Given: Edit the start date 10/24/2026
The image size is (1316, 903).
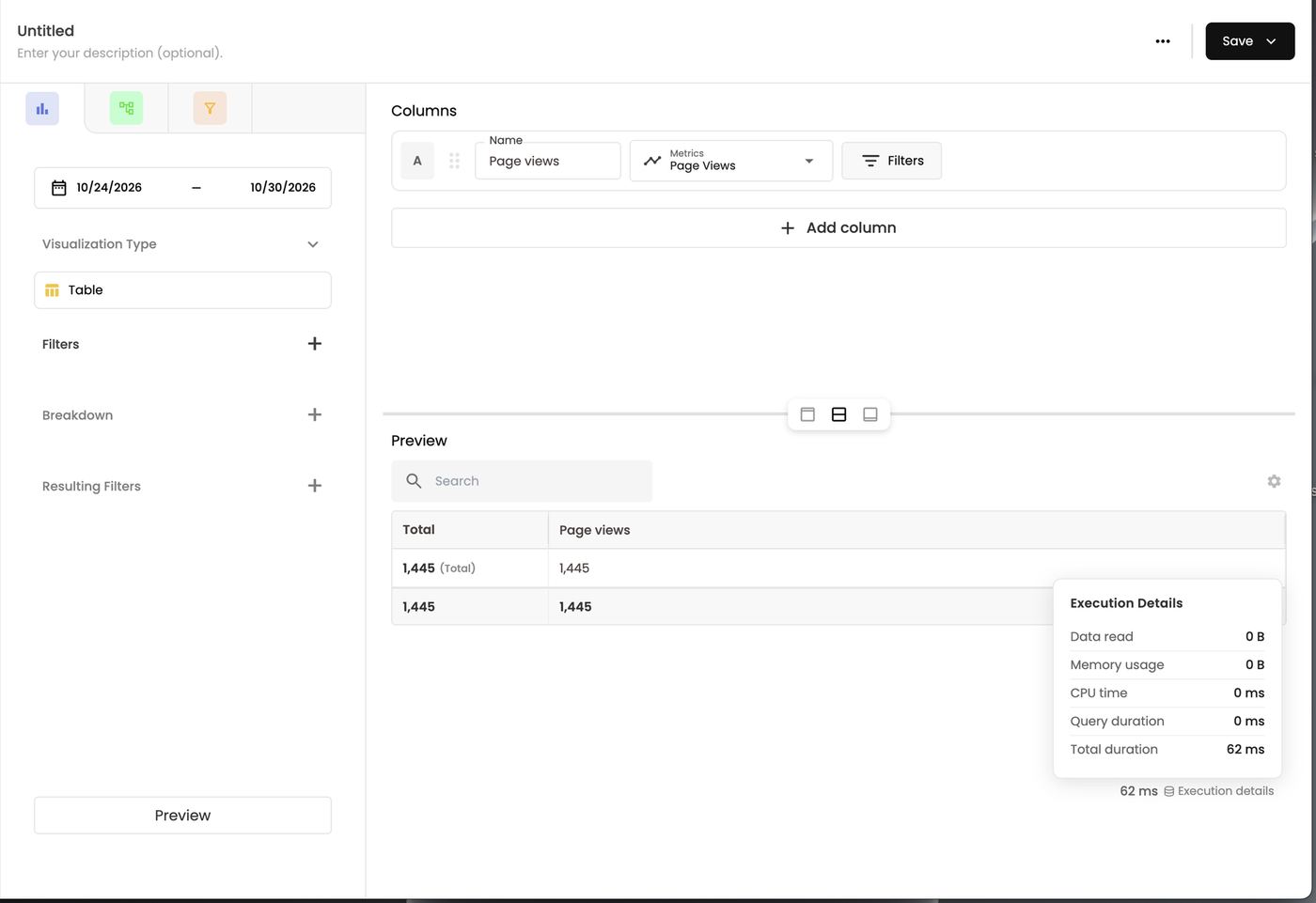Looking at the screenshot, I should coord(109,188).
